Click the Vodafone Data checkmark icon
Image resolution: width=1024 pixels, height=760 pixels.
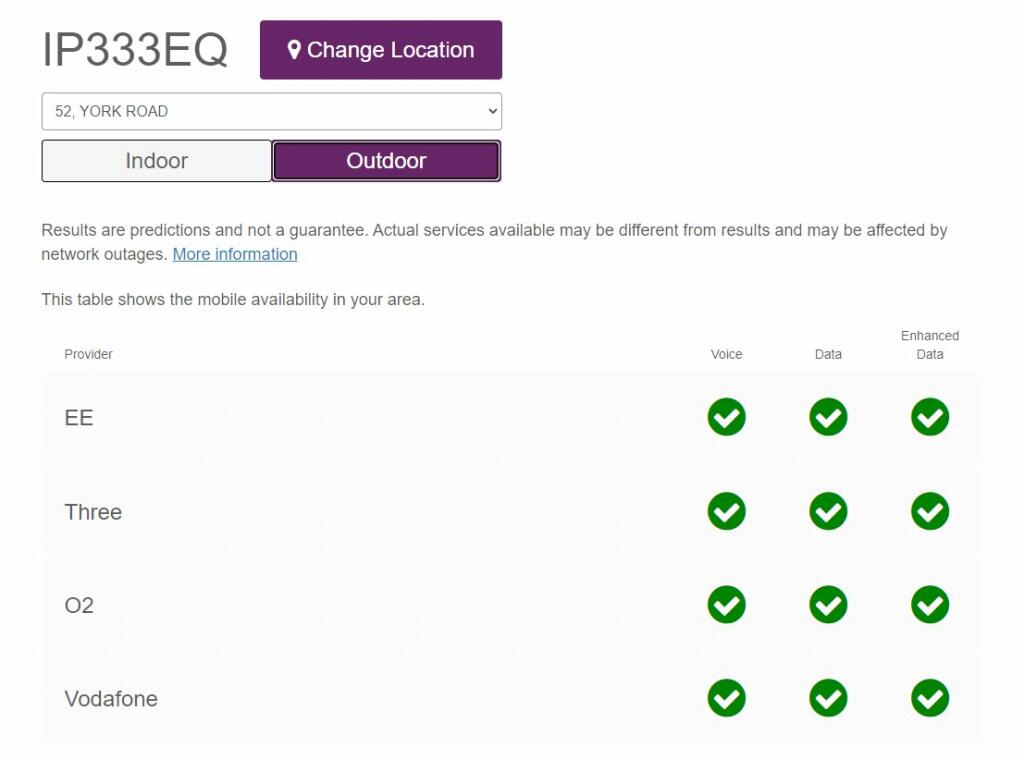[x=828, y=698]
